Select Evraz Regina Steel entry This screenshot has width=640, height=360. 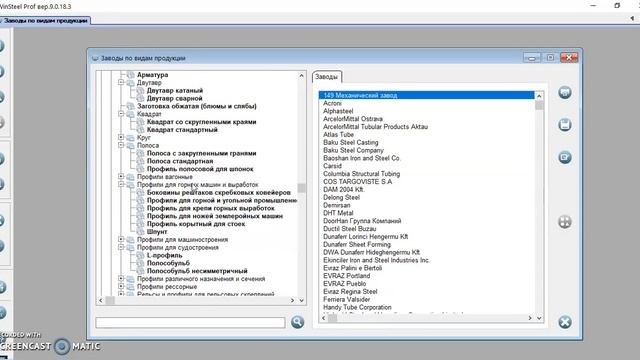click(x=350, y=291)
